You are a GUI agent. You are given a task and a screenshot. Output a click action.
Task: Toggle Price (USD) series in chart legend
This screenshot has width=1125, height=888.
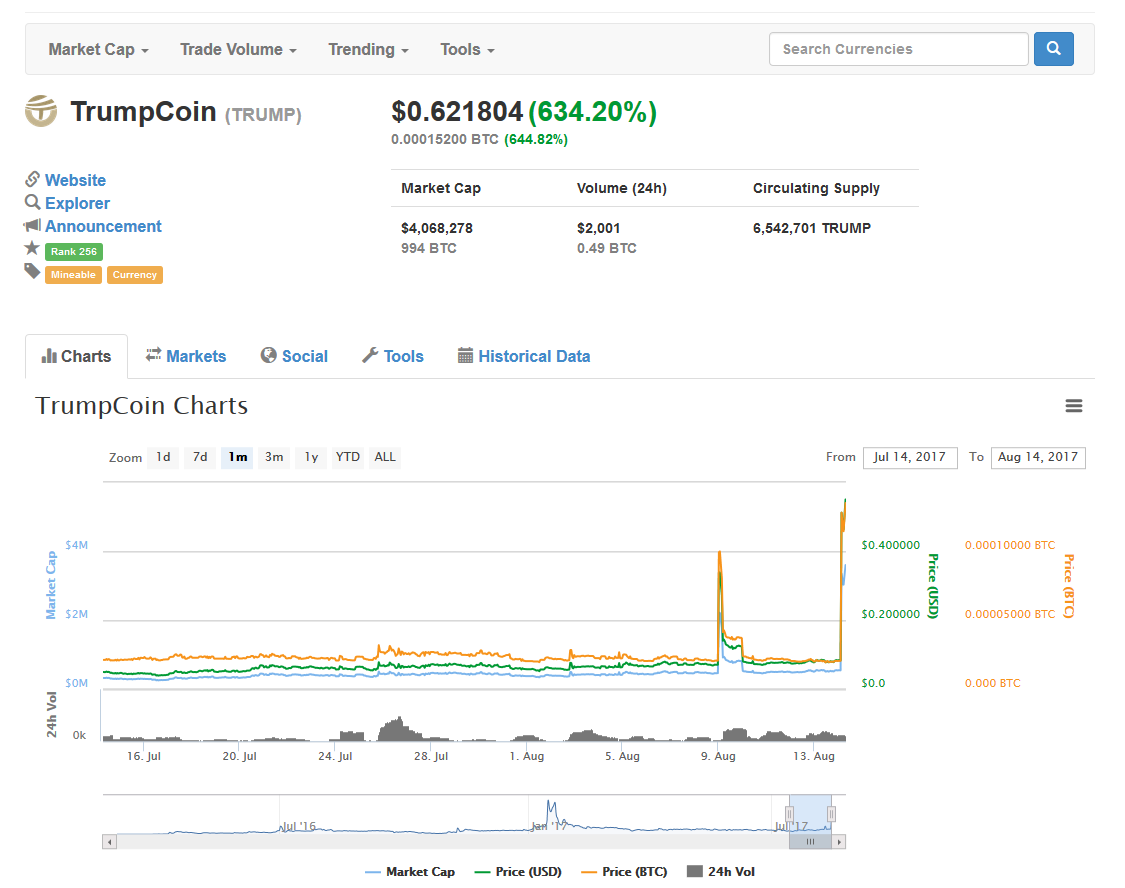click(518, 872)
